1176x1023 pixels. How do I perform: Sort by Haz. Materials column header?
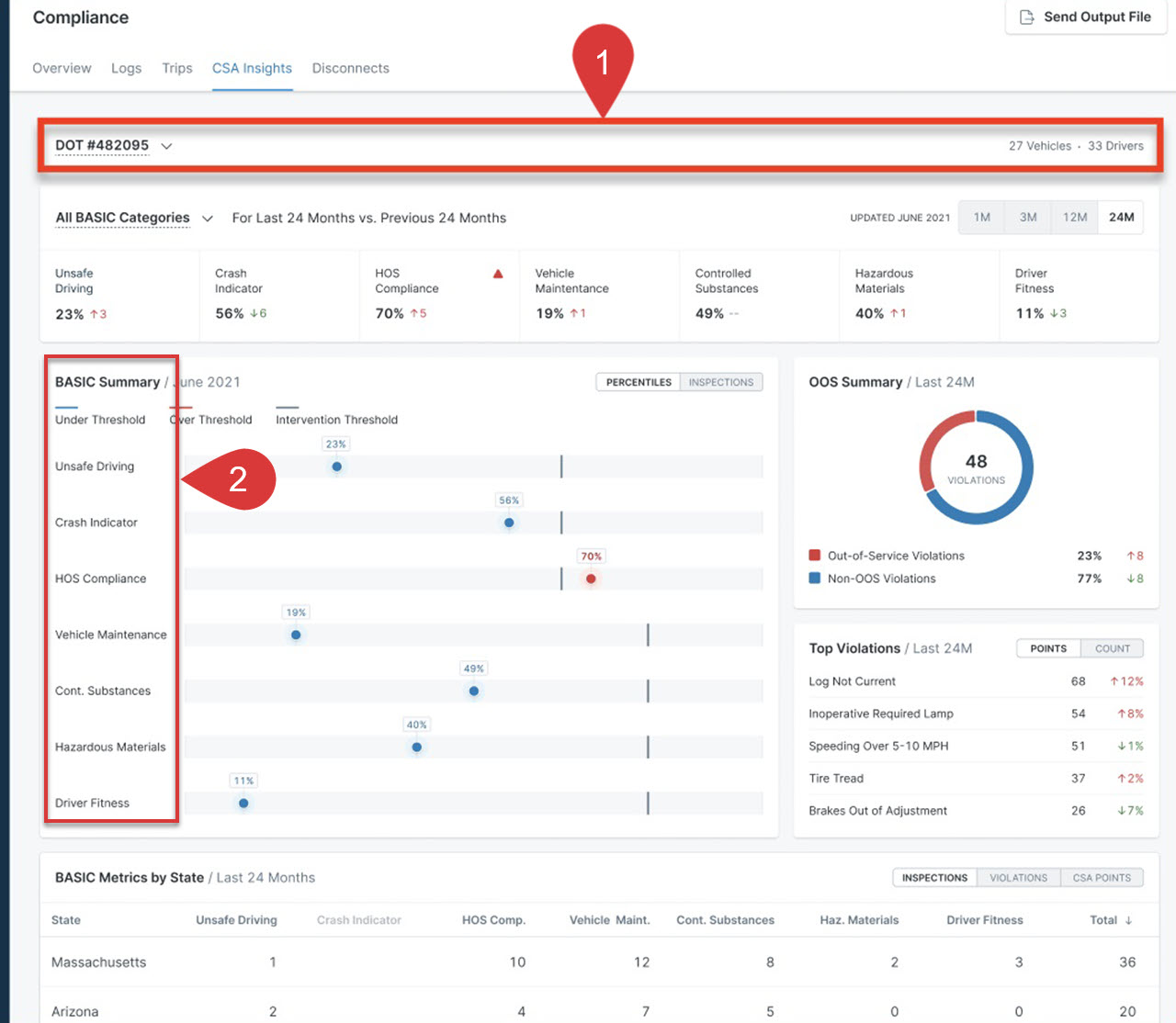pyautogui.click(x=859, y=920)
